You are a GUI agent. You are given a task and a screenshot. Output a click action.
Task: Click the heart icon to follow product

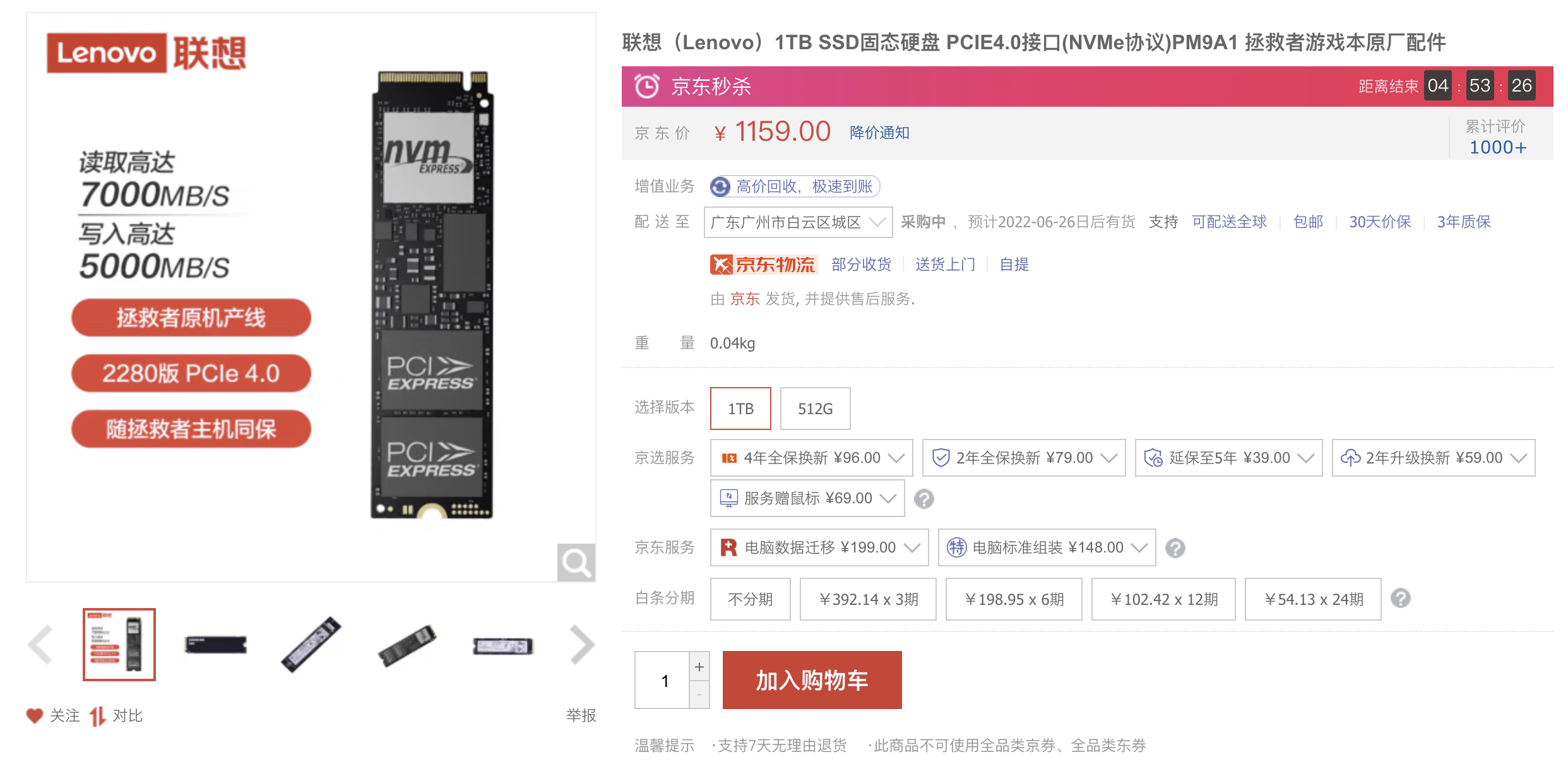35,716
